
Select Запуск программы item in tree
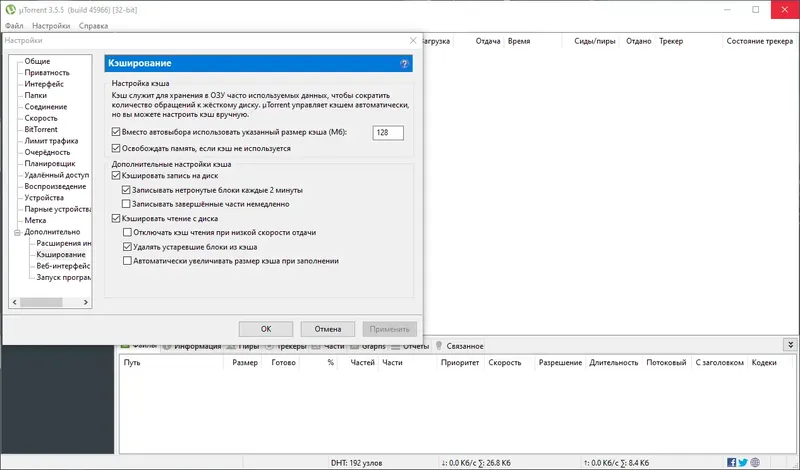tap(63, 278)
